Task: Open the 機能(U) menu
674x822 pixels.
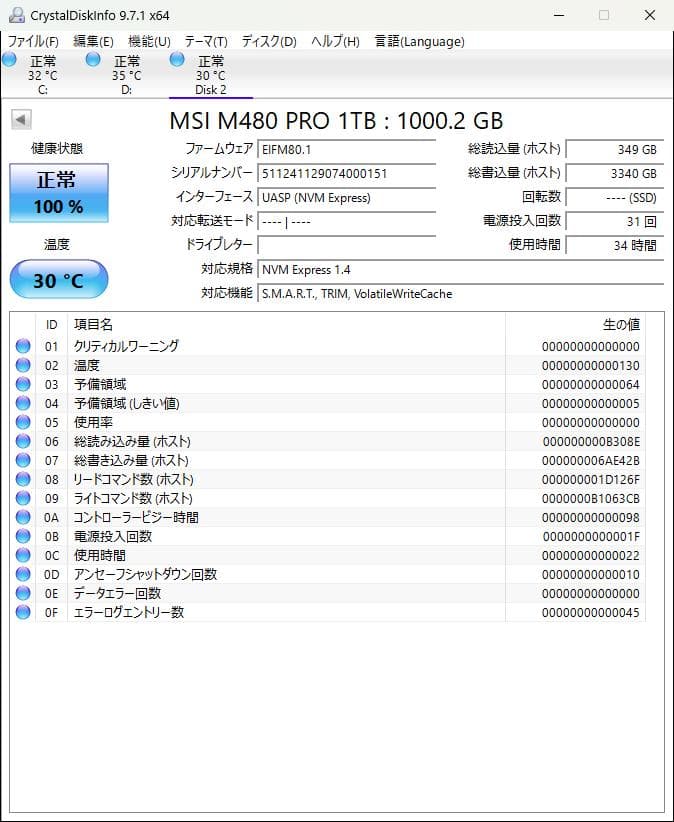Action: tap(149, 41)
